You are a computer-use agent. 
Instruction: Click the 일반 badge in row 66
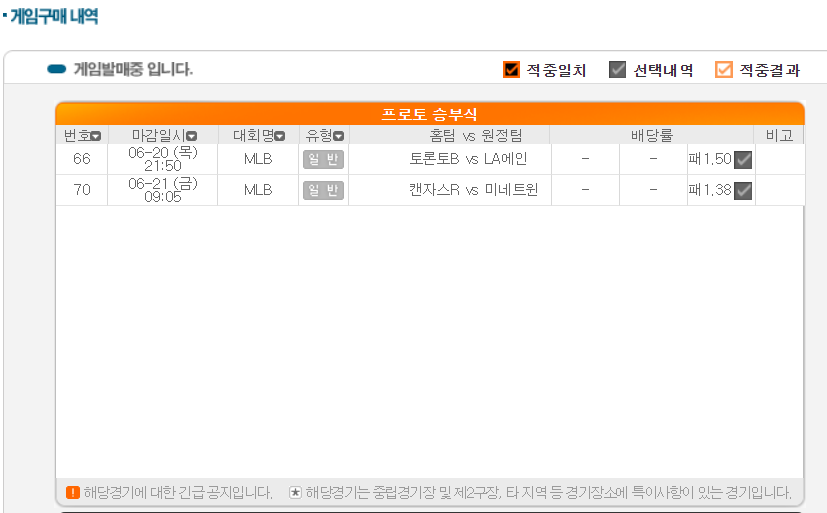(323, 160)
